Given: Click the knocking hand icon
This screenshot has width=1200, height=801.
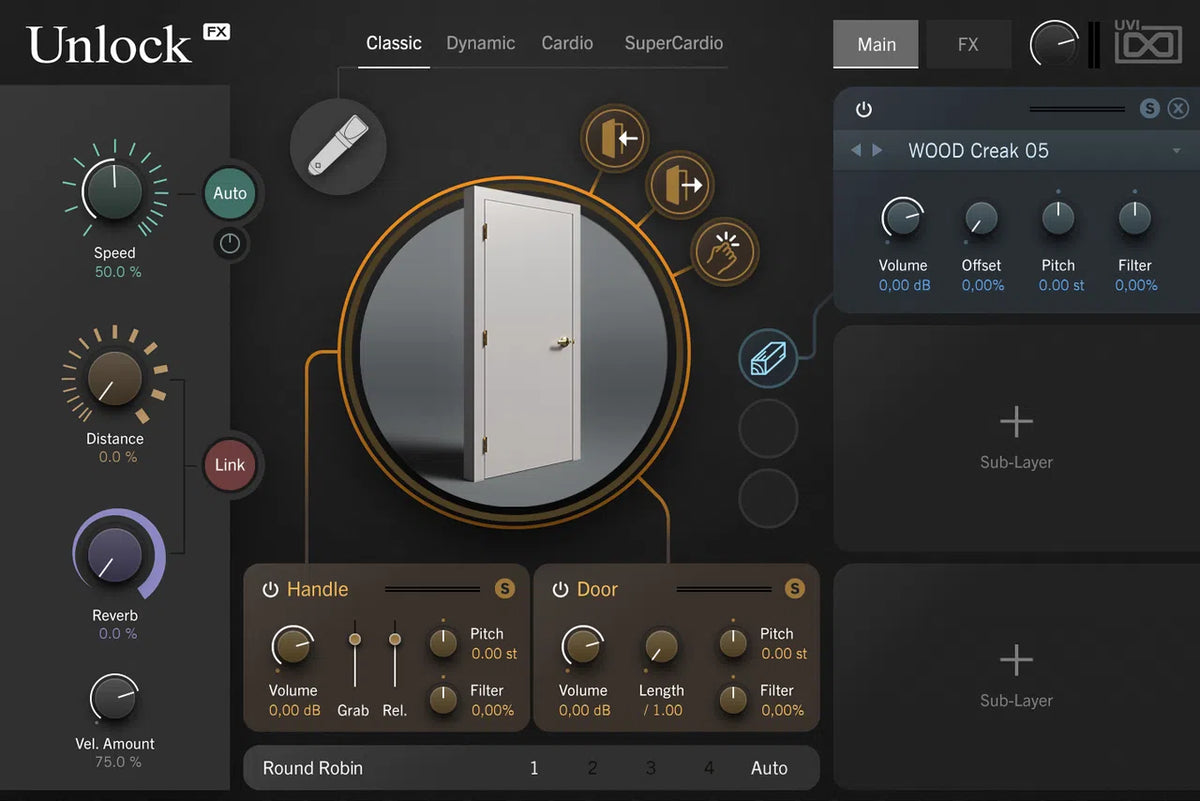Looking at the screenshot, I should click(x=725, y=252).
